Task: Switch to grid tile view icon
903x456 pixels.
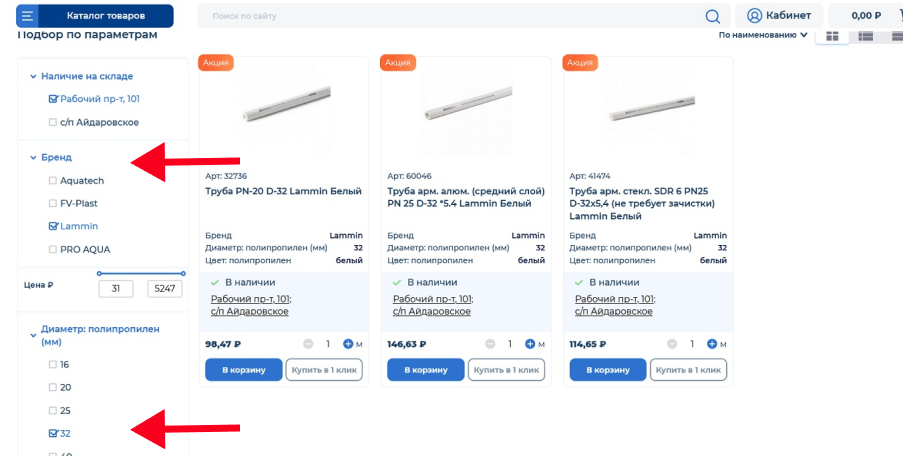Action: point(831,36)
